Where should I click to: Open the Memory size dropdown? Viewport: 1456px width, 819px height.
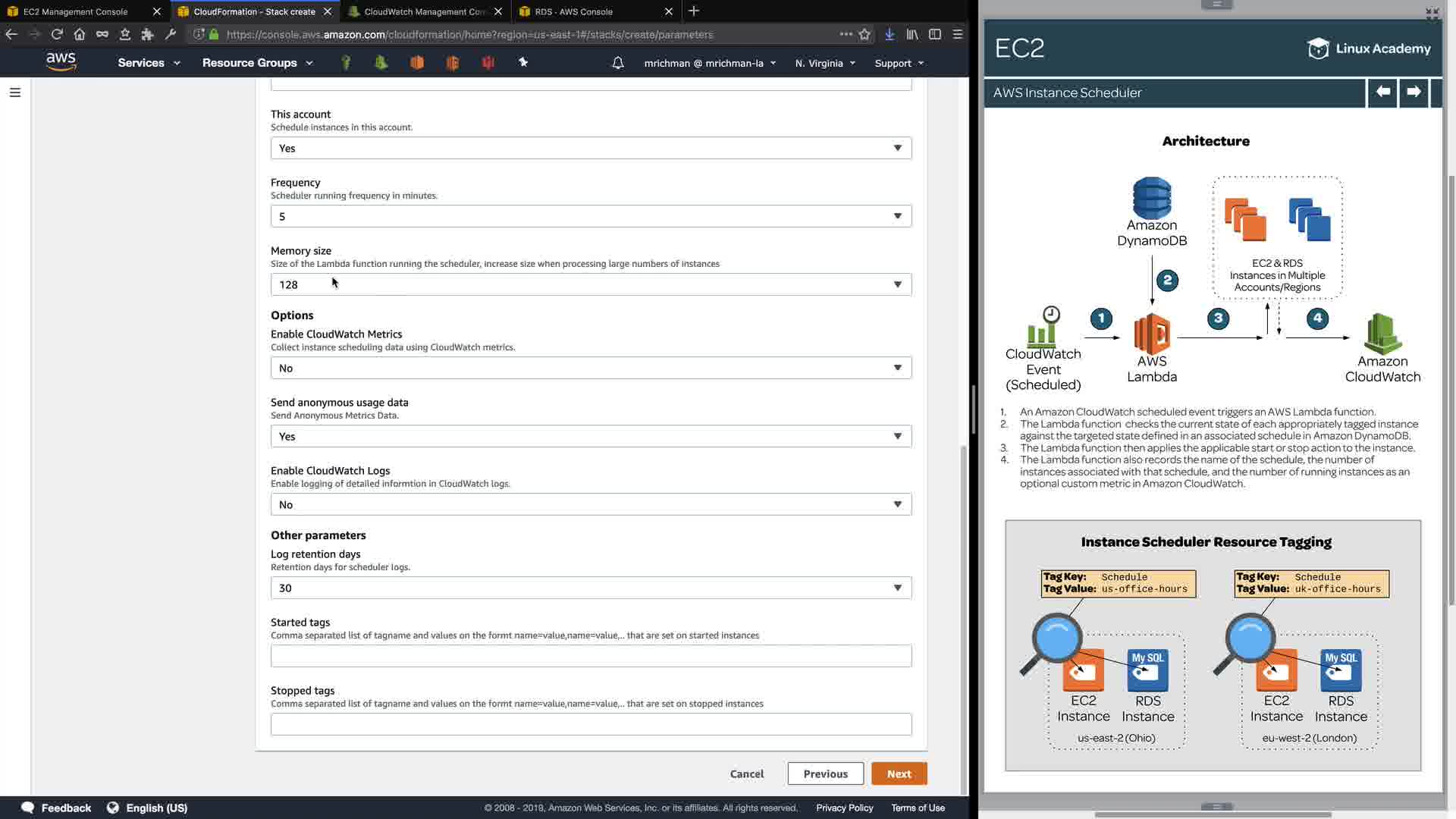click(x=591, y=284)
